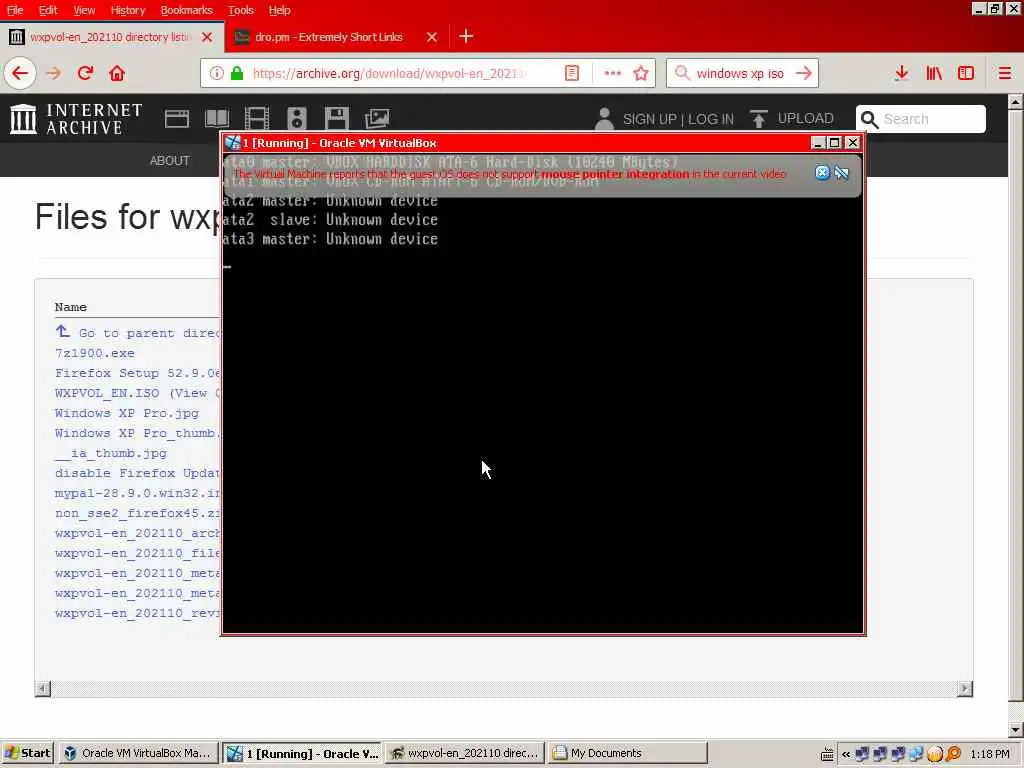Viewport: 1024px width, 768px height.
Task: Reload the page with the refresh icon
Action: (x=85, y=73)
